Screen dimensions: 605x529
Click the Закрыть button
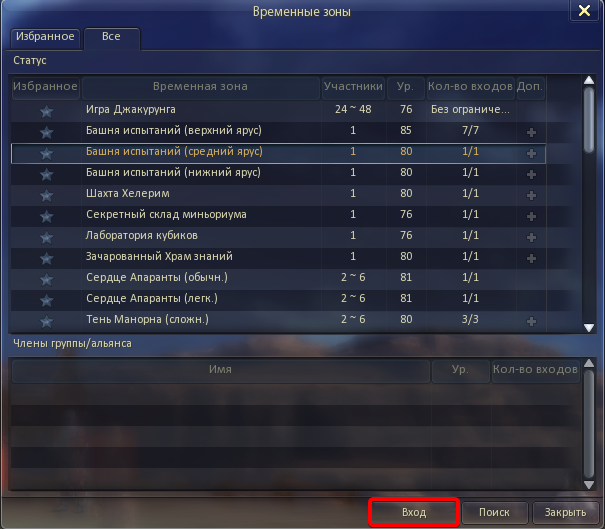(x=565, y=512)
